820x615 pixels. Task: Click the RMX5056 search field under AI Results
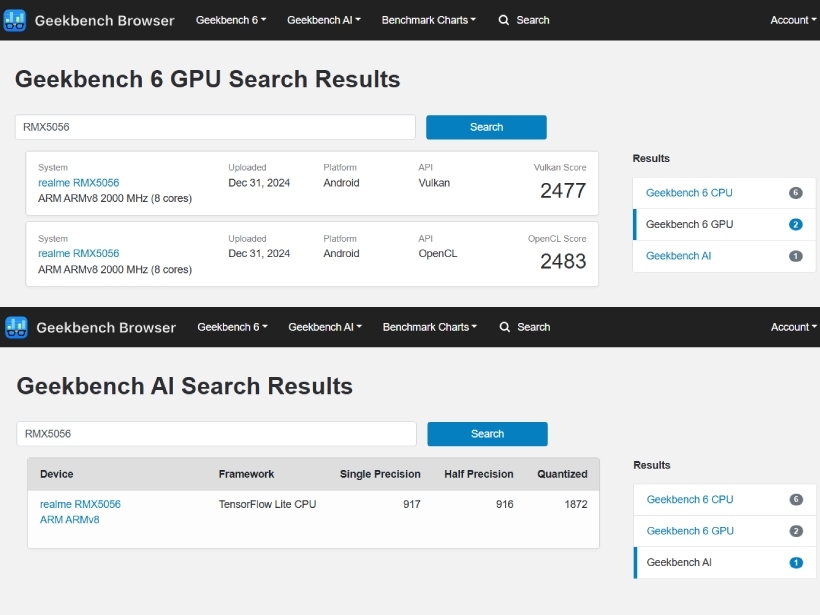tap(217, 434)
